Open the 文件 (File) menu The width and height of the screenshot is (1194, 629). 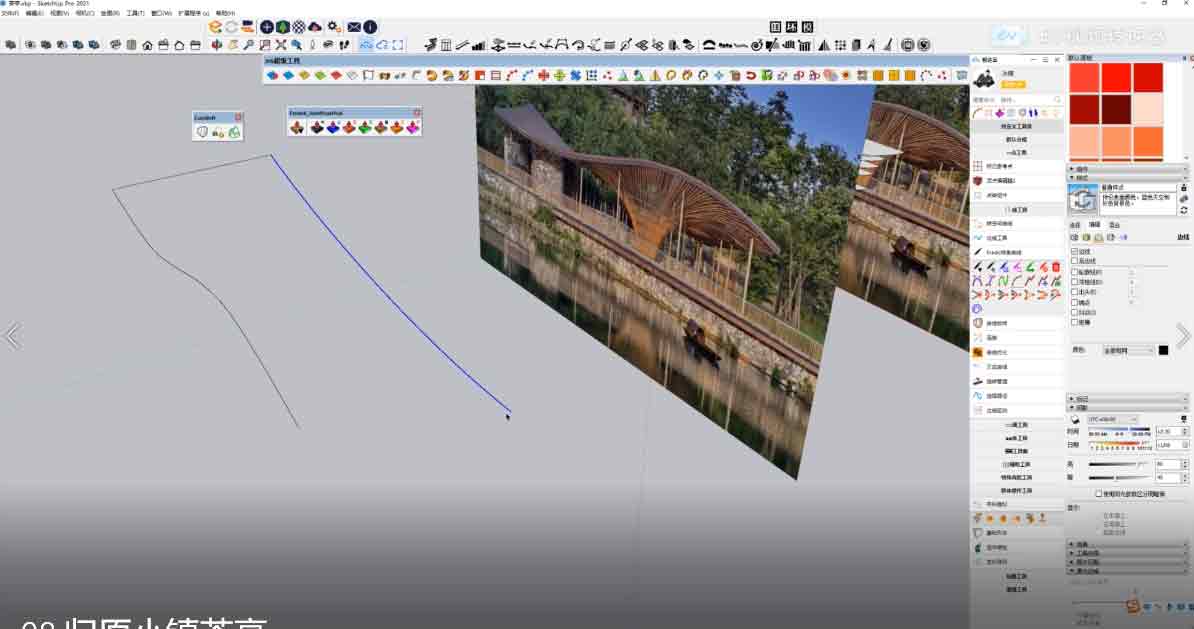click(x=9, y=14)
